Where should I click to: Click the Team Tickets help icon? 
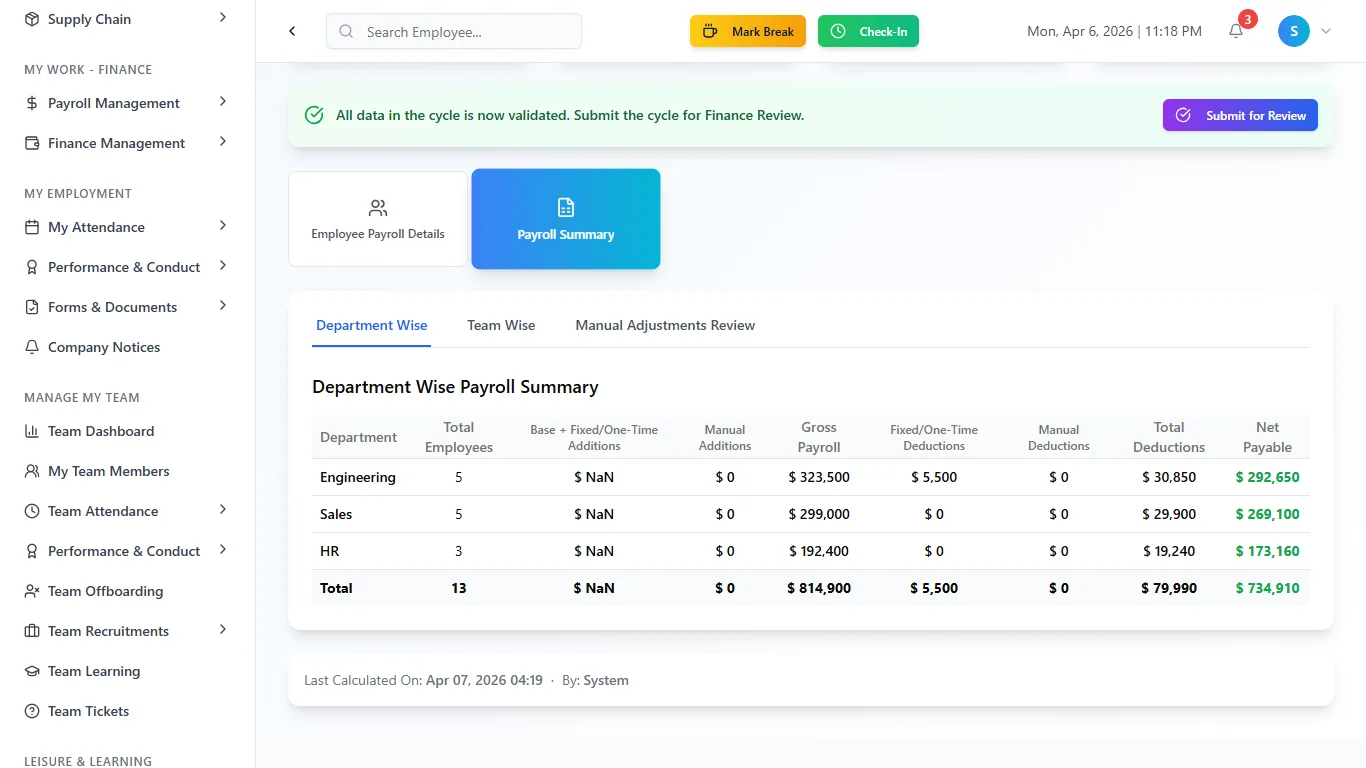pos(31,711)
